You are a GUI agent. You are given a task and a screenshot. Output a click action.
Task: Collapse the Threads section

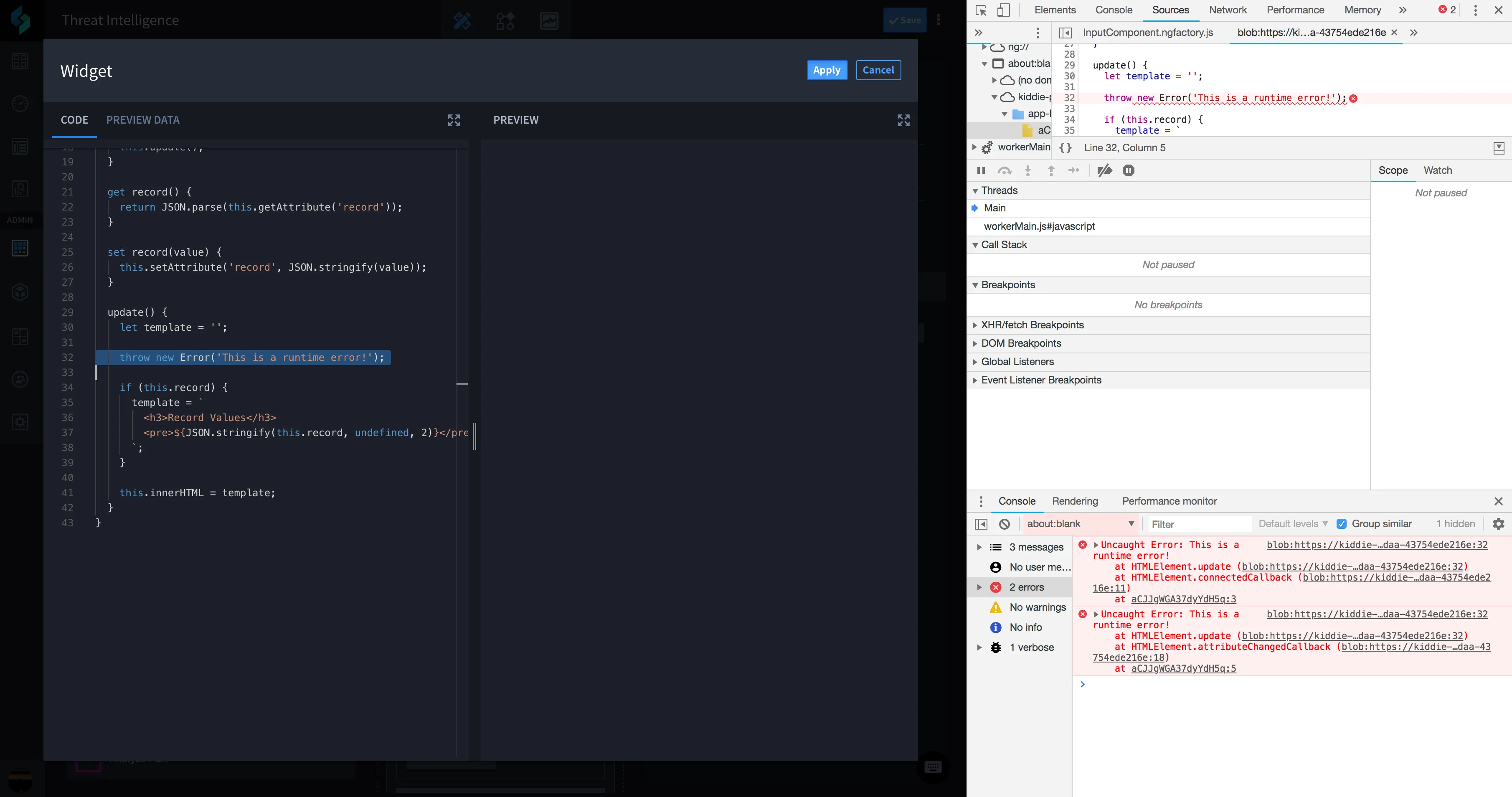pyautogui.click(x=976, y=191)
